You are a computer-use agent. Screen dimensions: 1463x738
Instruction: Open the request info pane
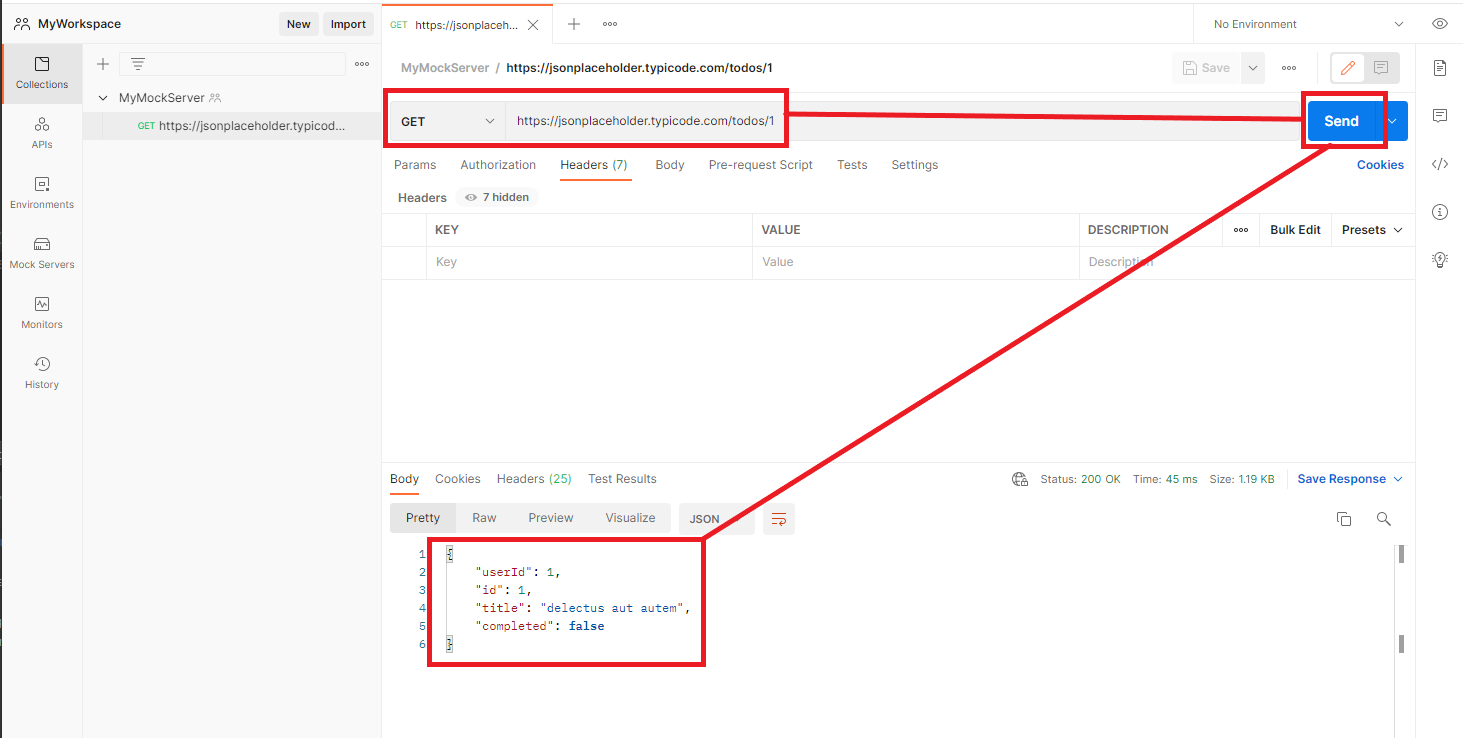[1440, 212]
